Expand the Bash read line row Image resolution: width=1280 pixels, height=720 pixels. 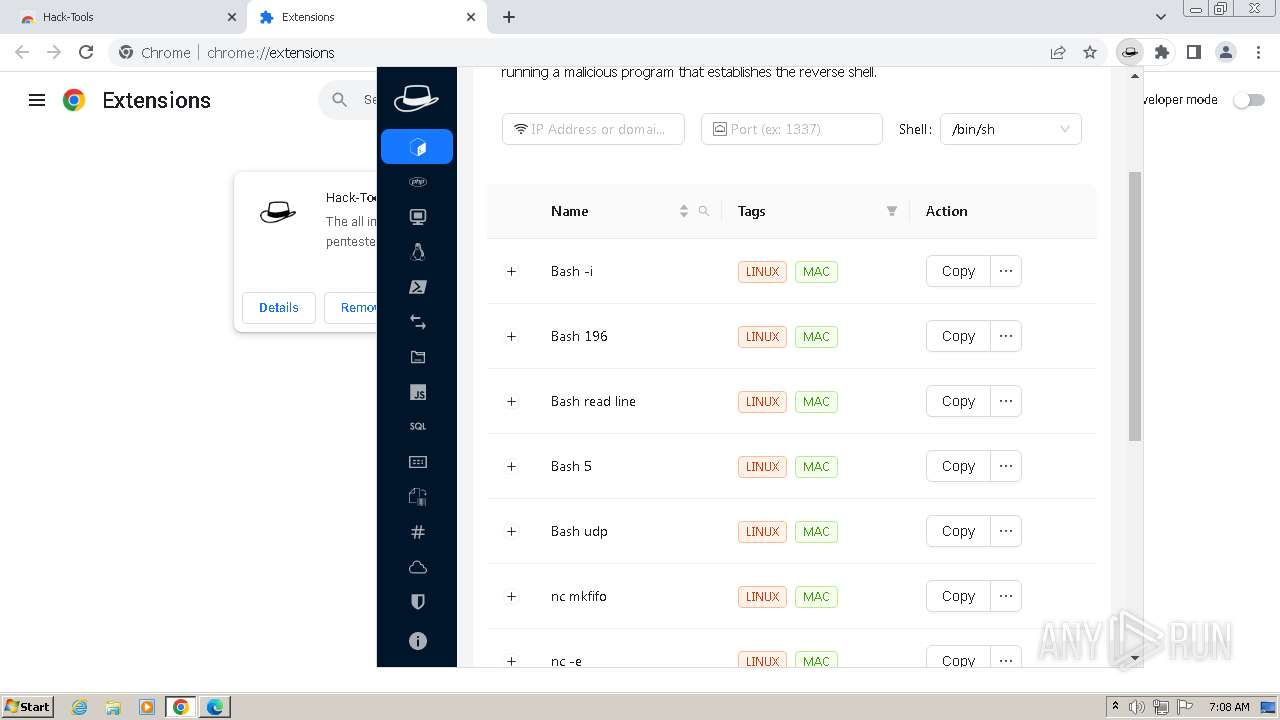coord(511,401)
